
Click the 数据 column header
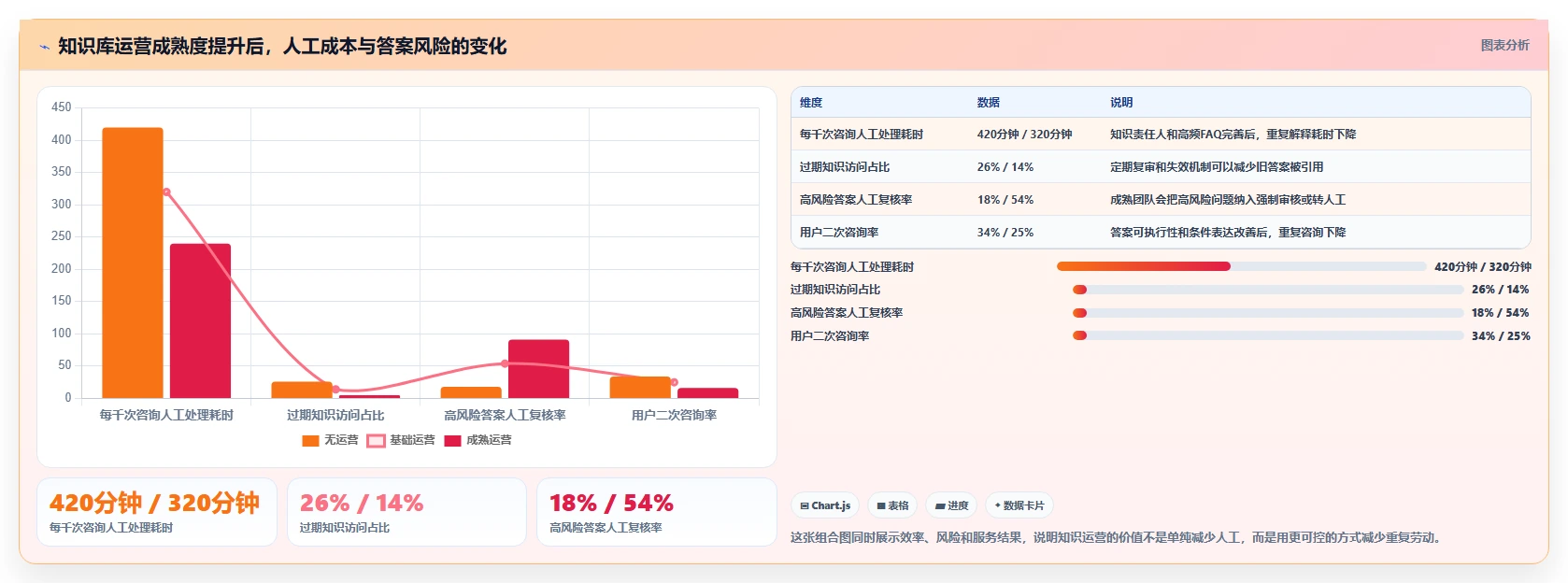(x=989, y=103)
